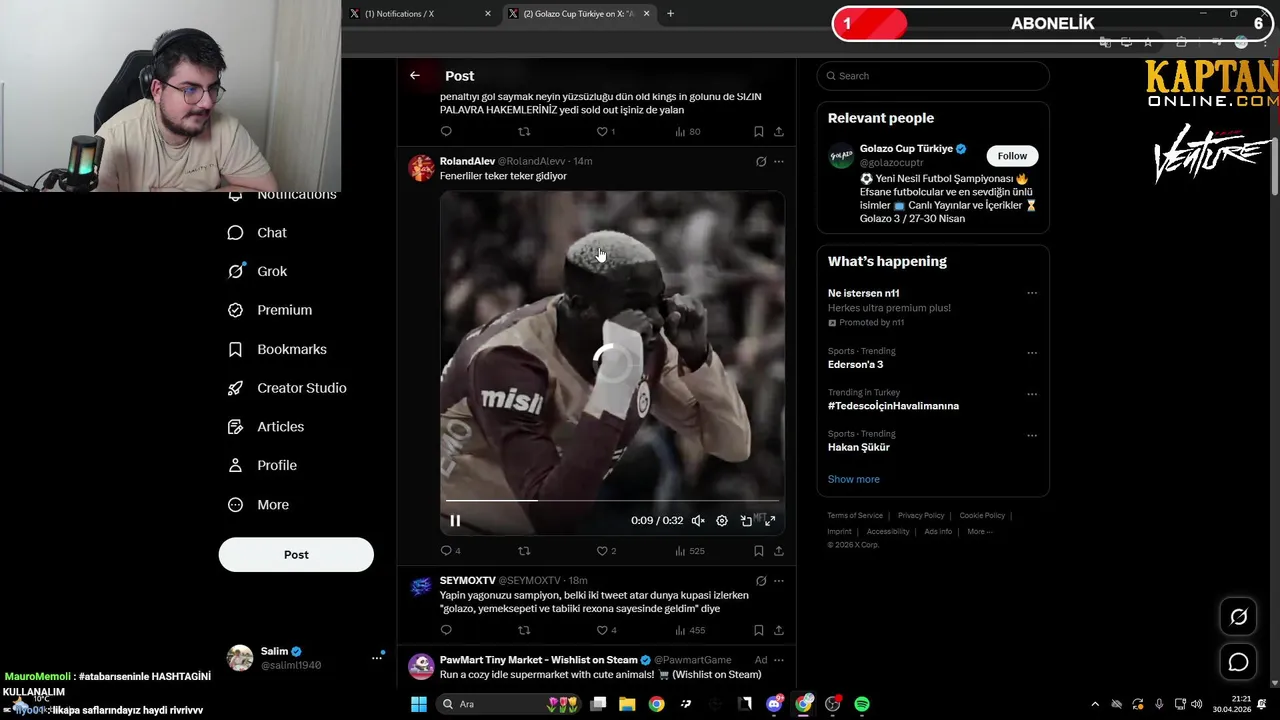Viewport: 1280px width, 720px height.
Task: Follow Golazo Cup Türkiye
Action: [1012, 156]
